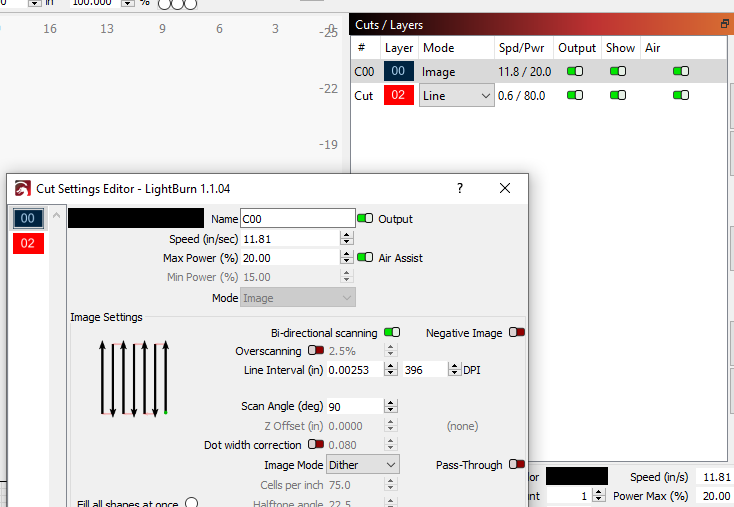The width and height of the screenshot is (734, 507).
Task: Click the black layer color bar in editor
Action: [x=135, y=218]
